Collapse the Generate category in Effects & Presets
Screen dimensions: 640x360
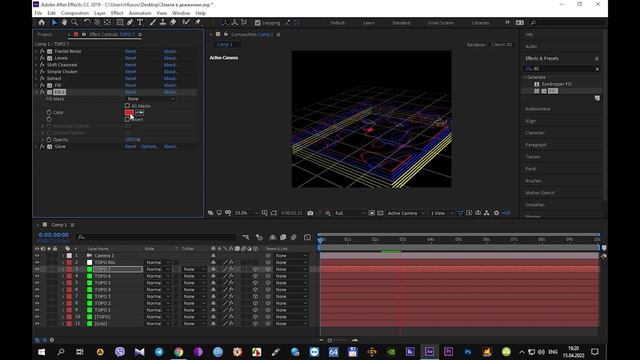click(524, 77)
